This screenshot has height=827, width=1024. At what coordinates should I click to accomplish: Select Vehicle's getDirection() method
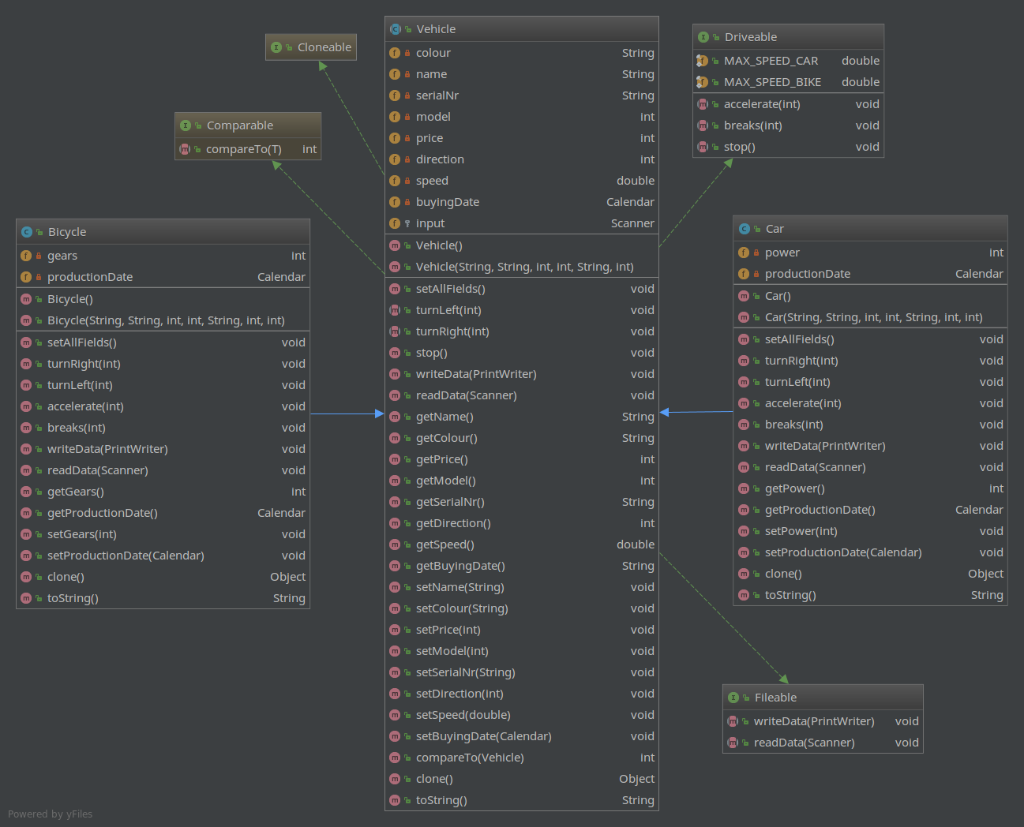click(x=522, y=523)
